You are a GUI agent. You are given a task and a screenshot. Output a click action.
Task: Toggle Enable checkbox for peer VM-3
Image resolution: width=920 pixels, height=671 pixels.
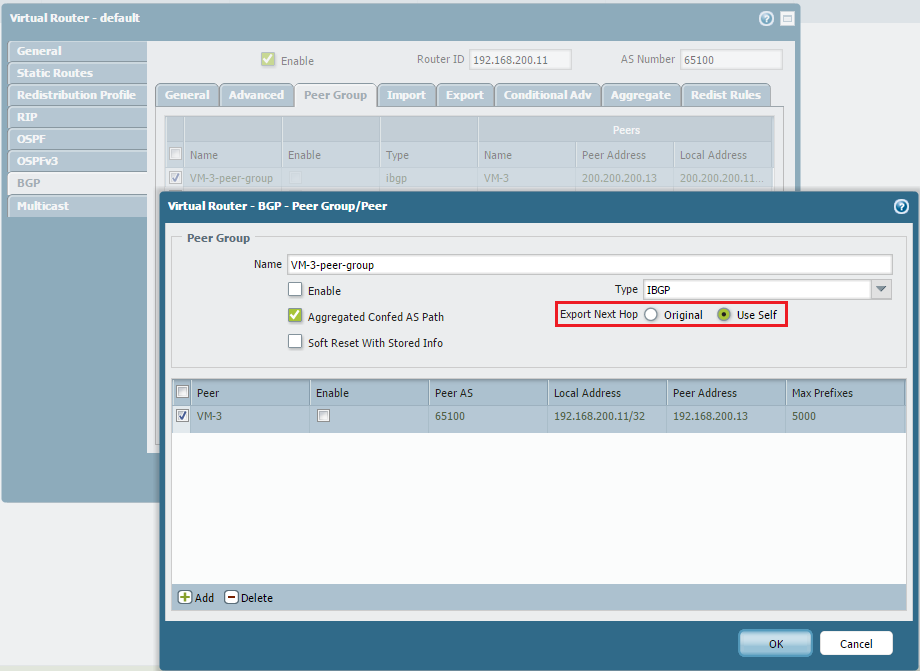323,415
